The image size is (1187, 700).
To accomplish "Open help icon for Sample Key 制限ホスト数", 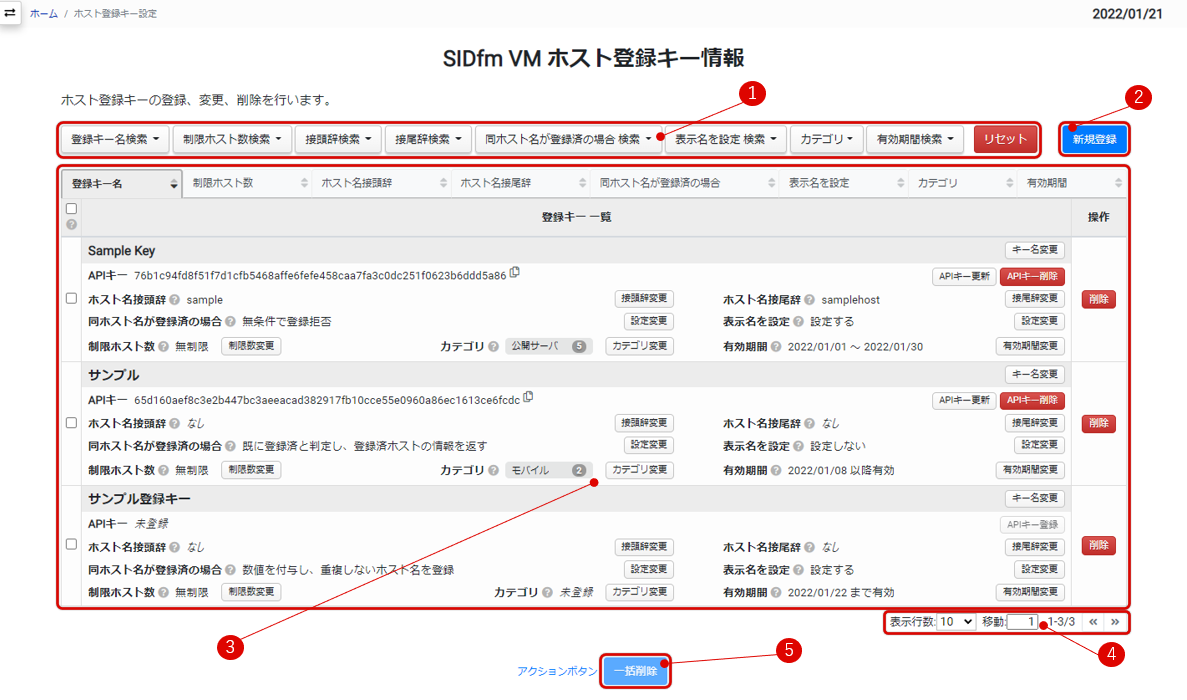I will coord(164,347).
